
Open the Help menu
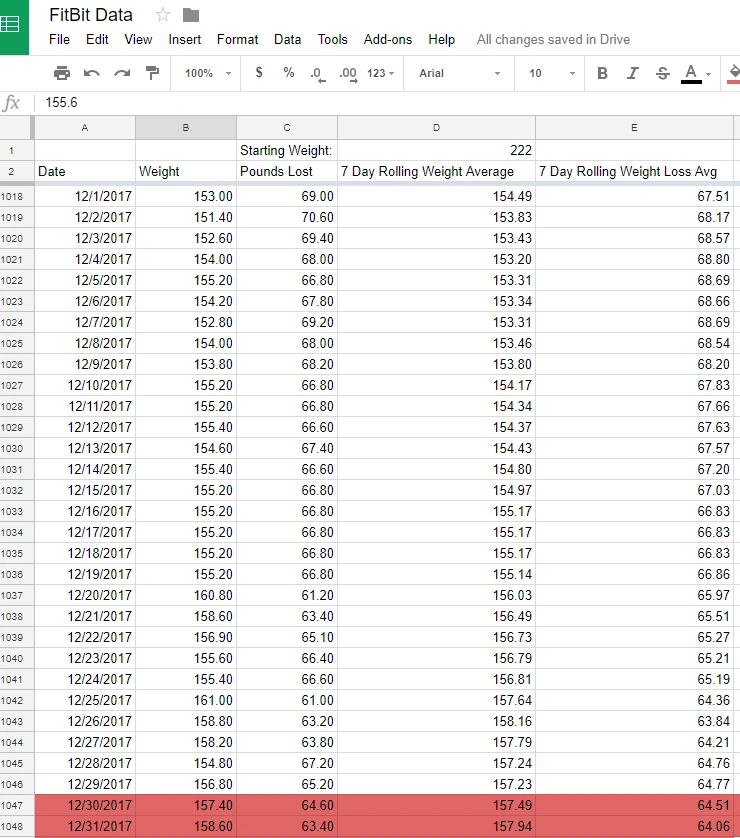pos(441,40)
